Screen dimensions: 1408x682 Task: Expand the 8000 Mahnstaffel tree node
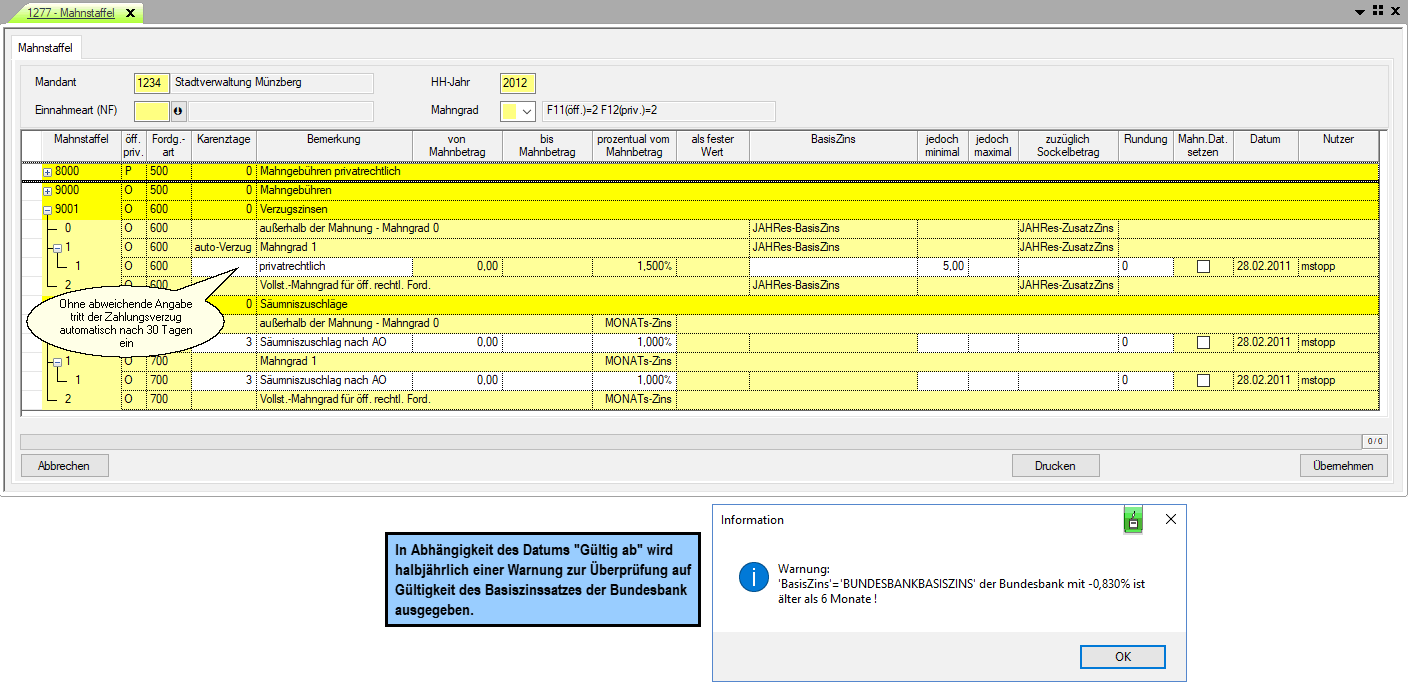(x=47, y=172)
